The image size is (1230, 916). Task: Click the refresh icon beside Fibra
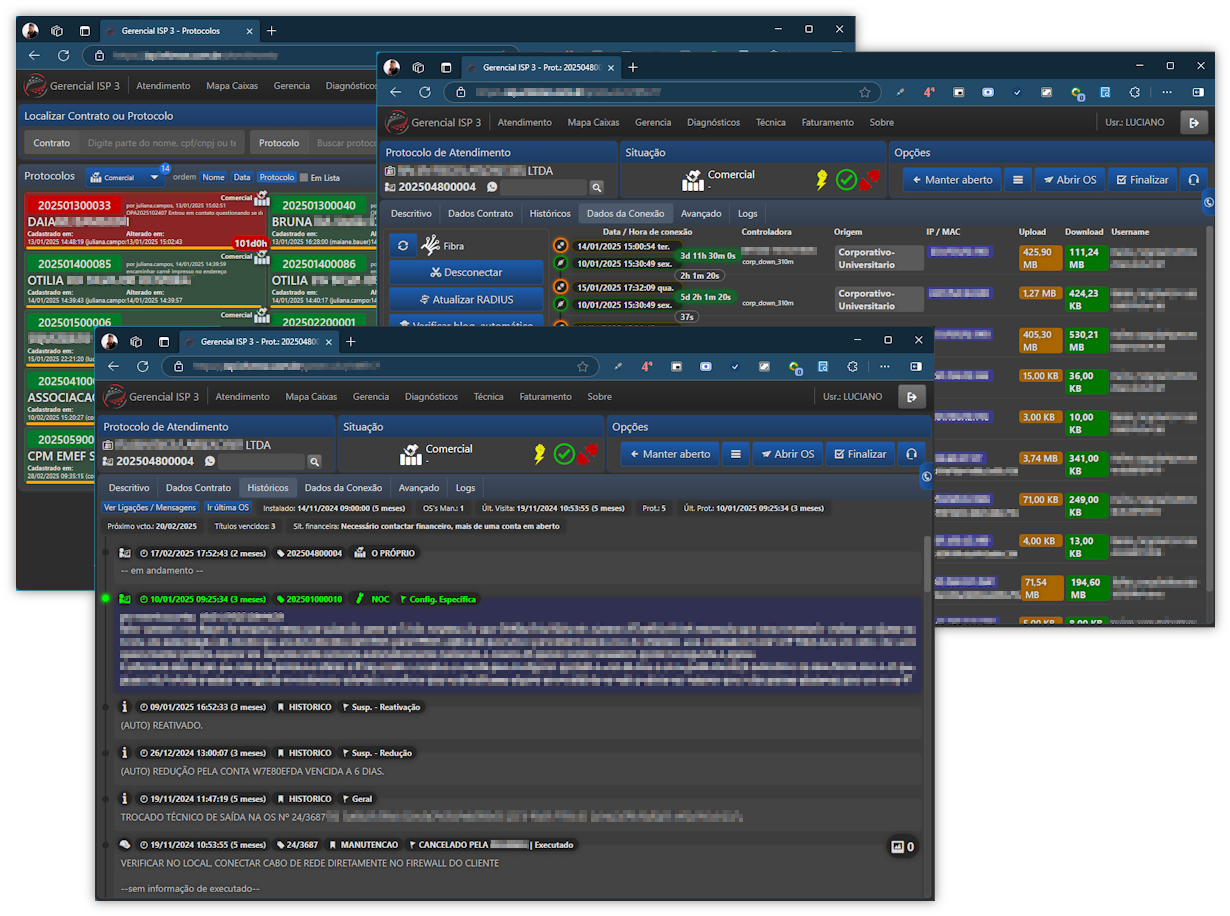(403, 245)
